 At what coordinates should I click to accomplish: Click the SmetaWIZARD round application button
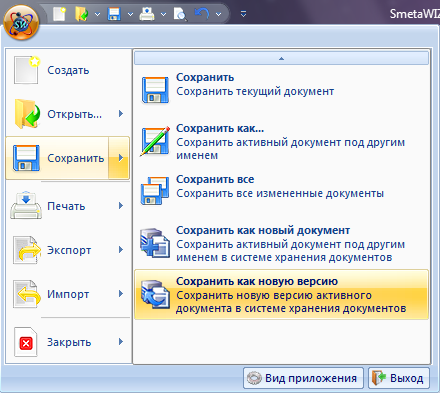pos(21,23)
